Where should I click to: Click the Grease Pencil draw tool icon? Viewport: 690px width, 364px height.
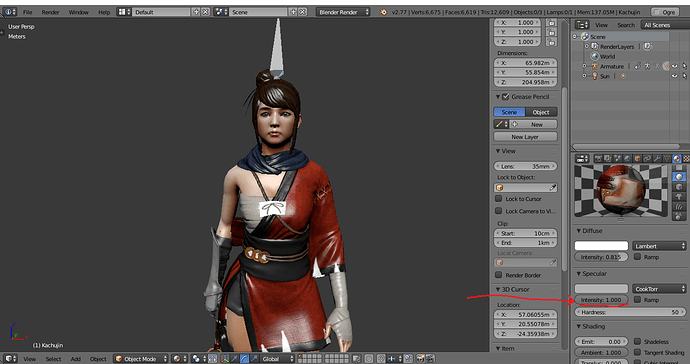501,125
